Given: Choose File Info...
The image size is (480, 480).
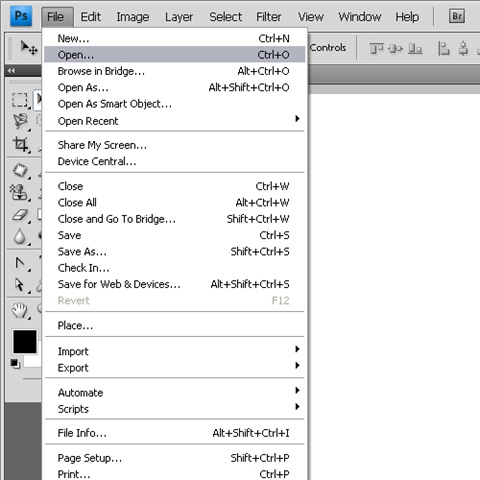Looking at the screenshot, I should coord(175,433).
